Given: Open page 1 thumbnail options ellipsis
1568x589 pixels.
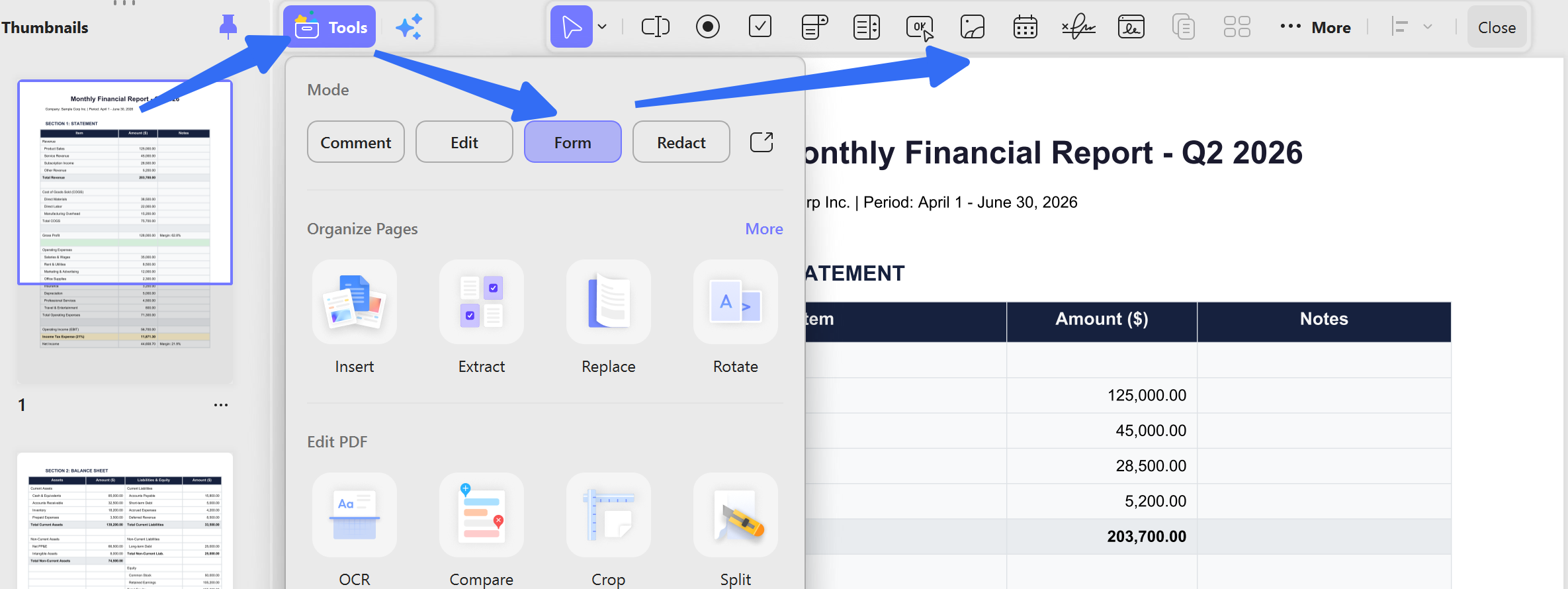Looking at the screenshot, I should (221, 405).
